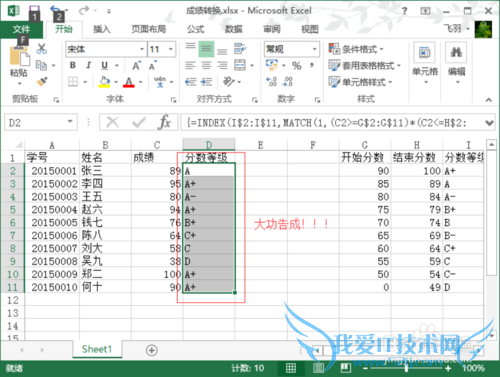Click accounting number format icon

(272, 65)
